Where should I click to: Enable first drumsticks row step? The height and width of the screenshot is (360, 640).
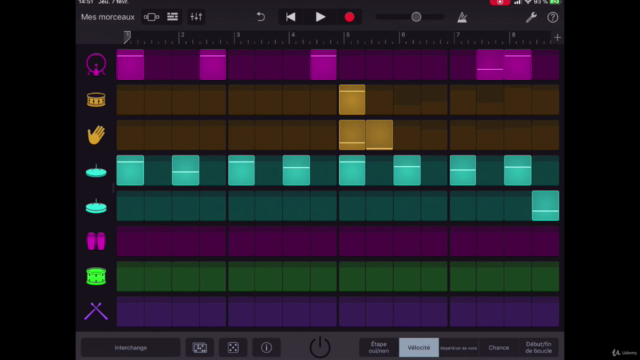click(x=130, y=311)
